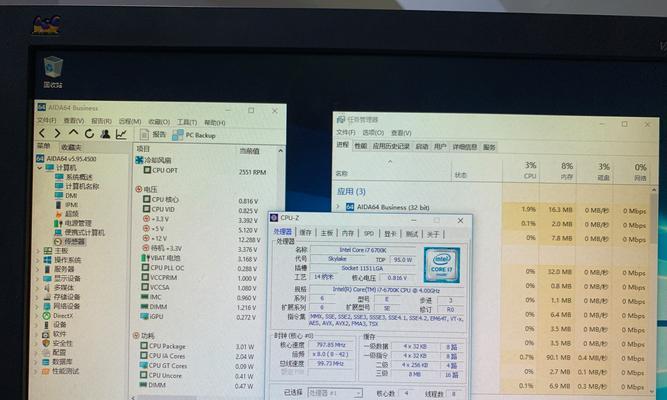Expand the 网络设备 node
Viewport: 667px width, 400px height.
(x=38, y=306)
